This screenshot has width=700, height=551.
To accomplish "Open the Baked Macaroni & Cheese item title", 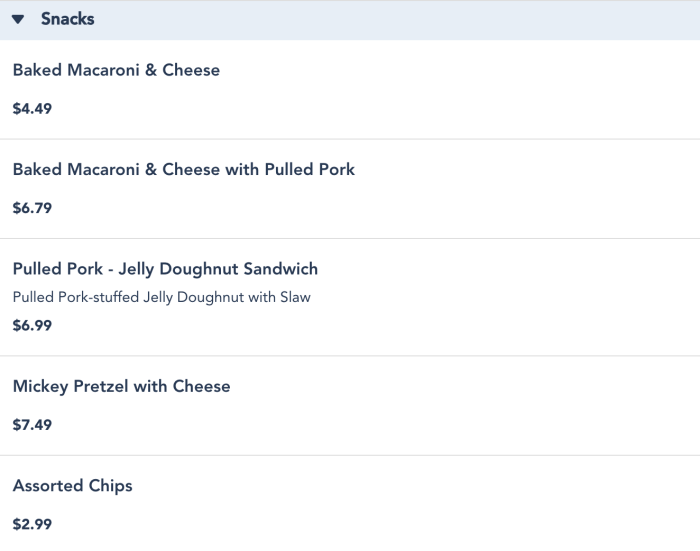I will [x=116, y=70].
